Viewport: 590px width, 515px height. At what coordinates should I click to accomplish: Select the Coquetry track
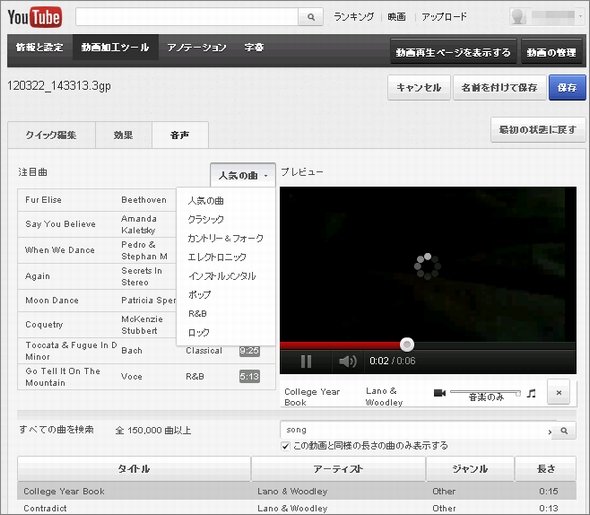tap(97, 324)
